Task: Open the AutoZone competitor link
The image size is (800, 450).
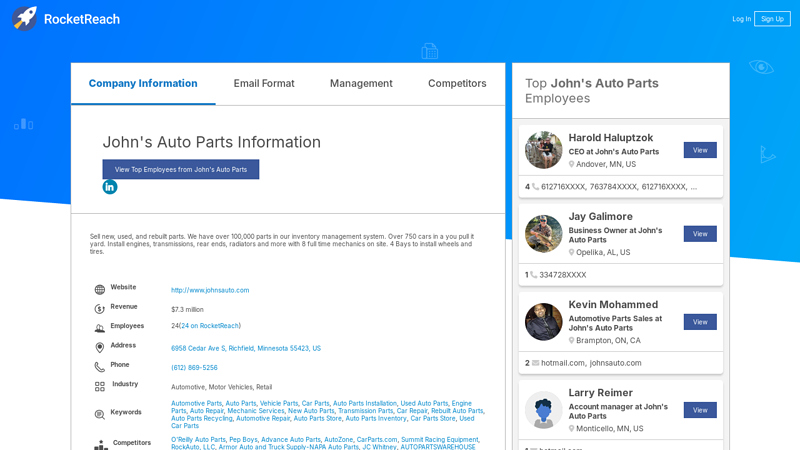Action: pos(338,440)
